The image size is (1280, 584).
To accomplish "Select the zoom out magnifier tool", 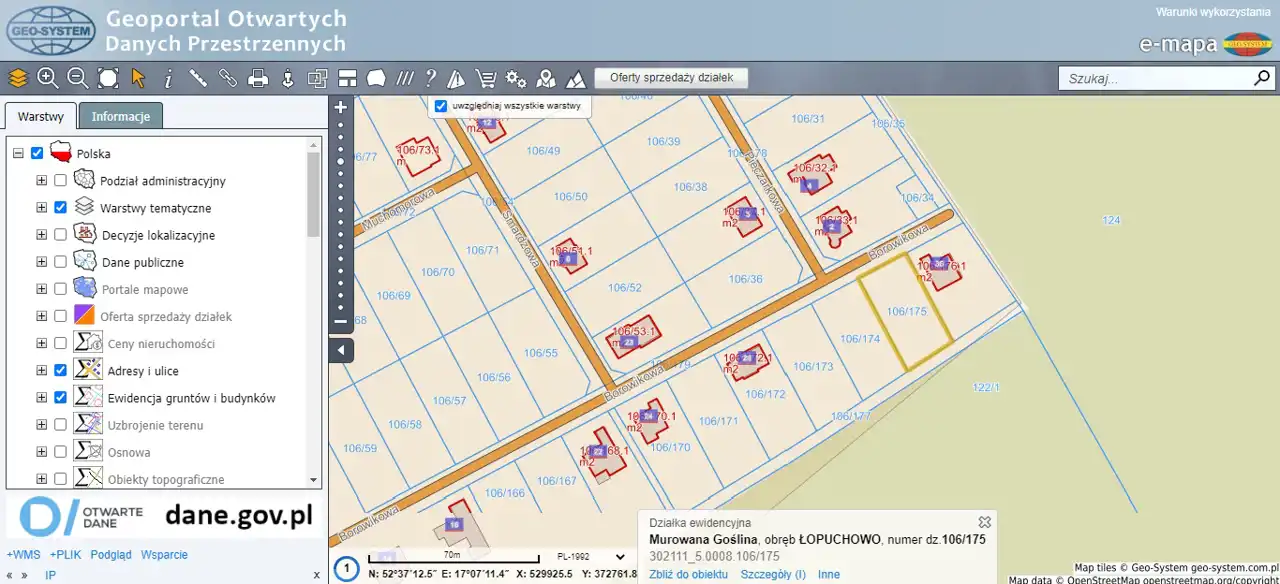I will [x=77, y=78].
